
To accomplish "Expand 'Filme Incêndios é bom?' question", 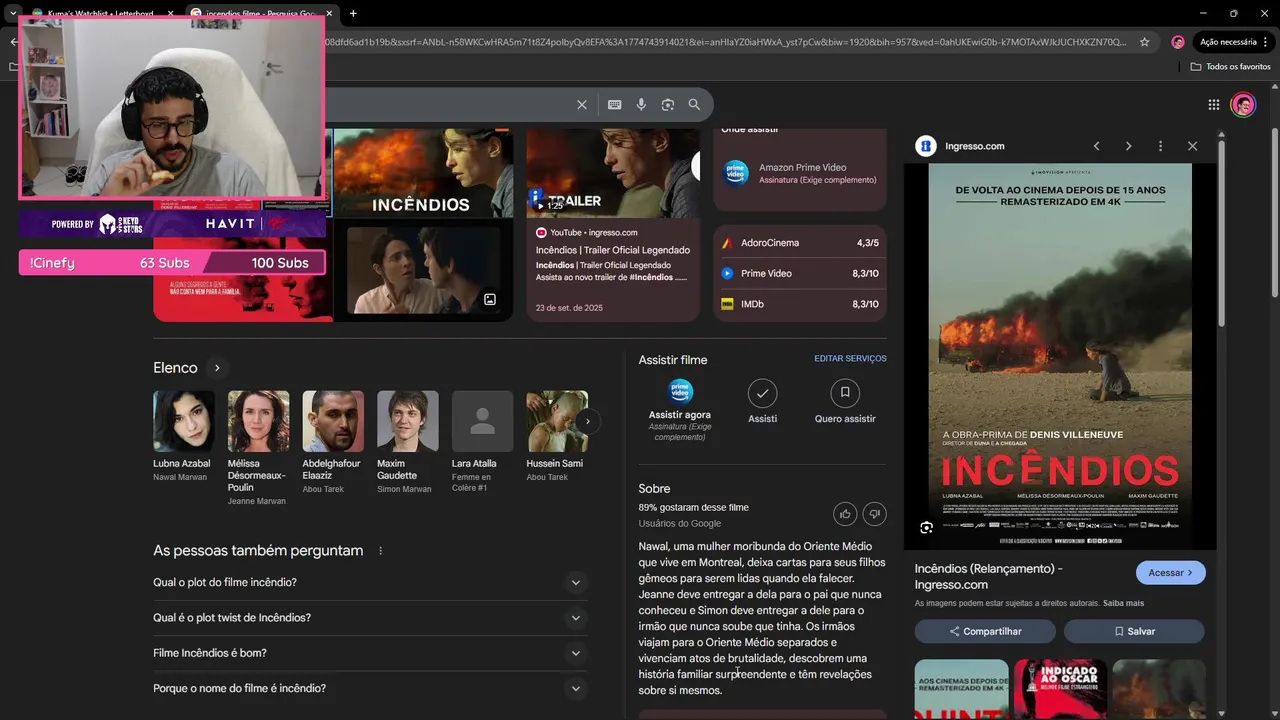I will point(370,653).
